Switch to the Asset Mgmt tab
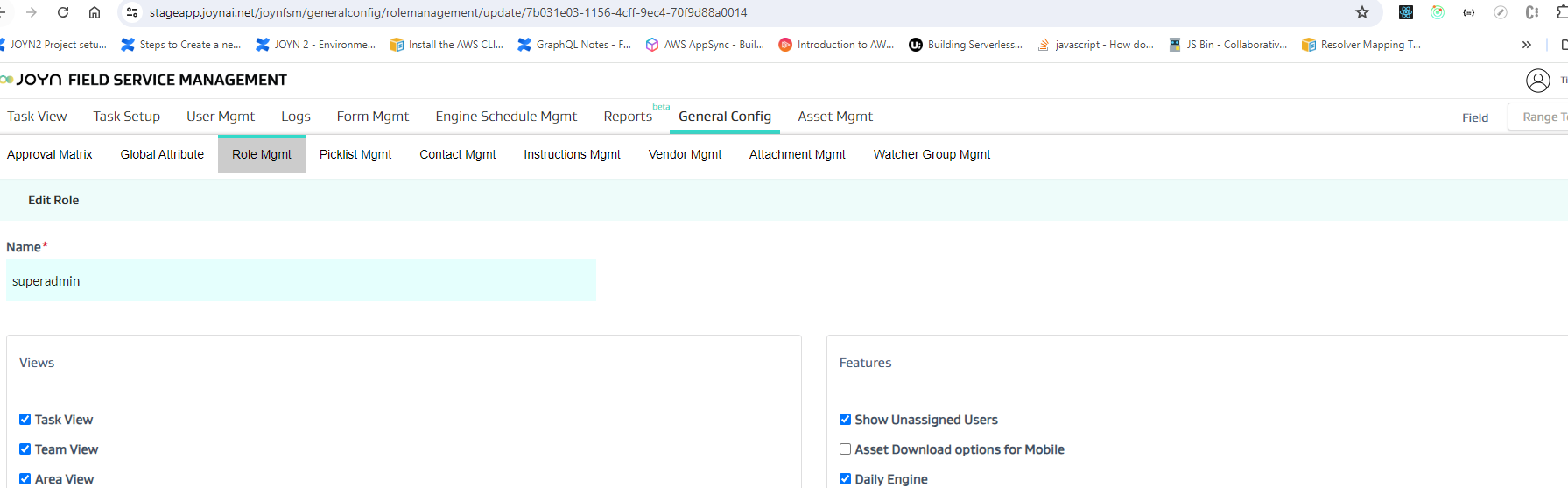Screen dimensions: 1568x488 (x=834, y=117)
